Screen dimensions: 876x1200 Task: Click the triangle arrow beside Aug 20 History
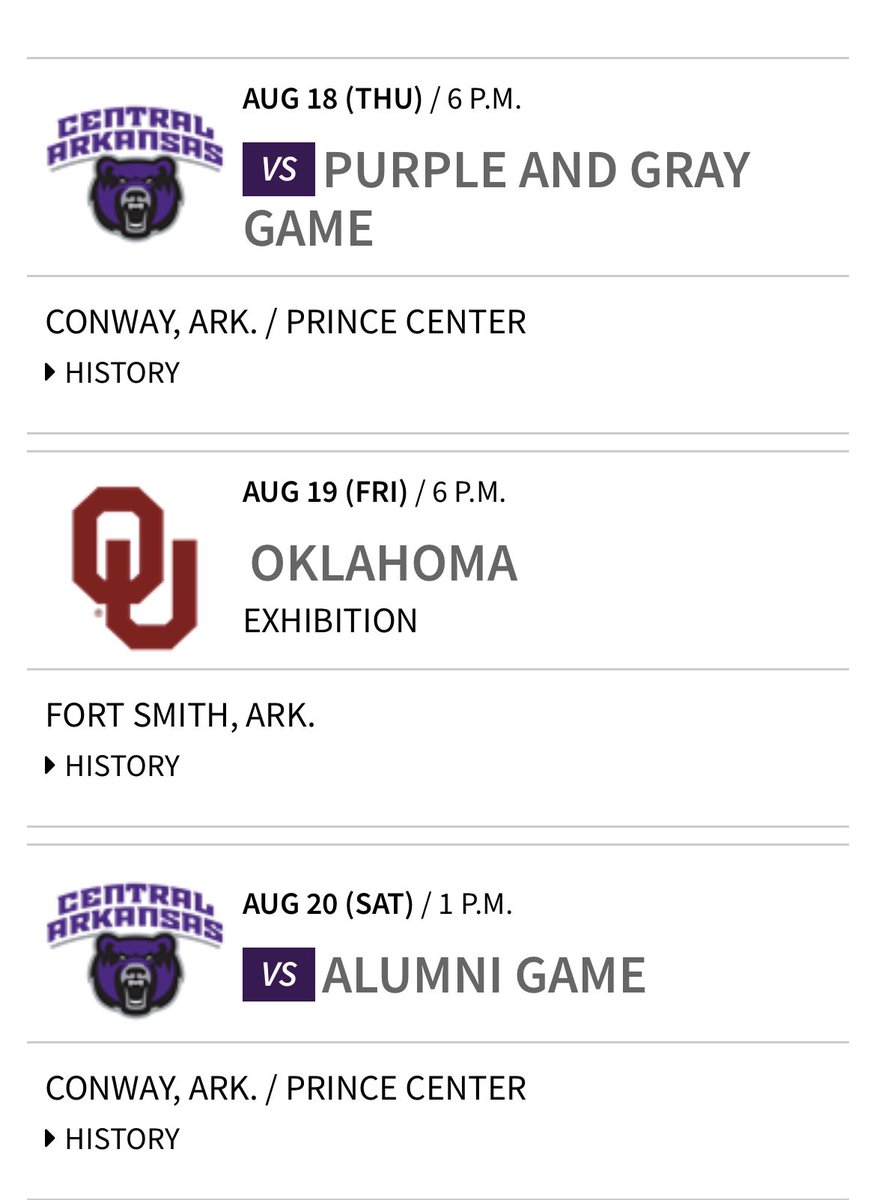[x=51, y=1139]
